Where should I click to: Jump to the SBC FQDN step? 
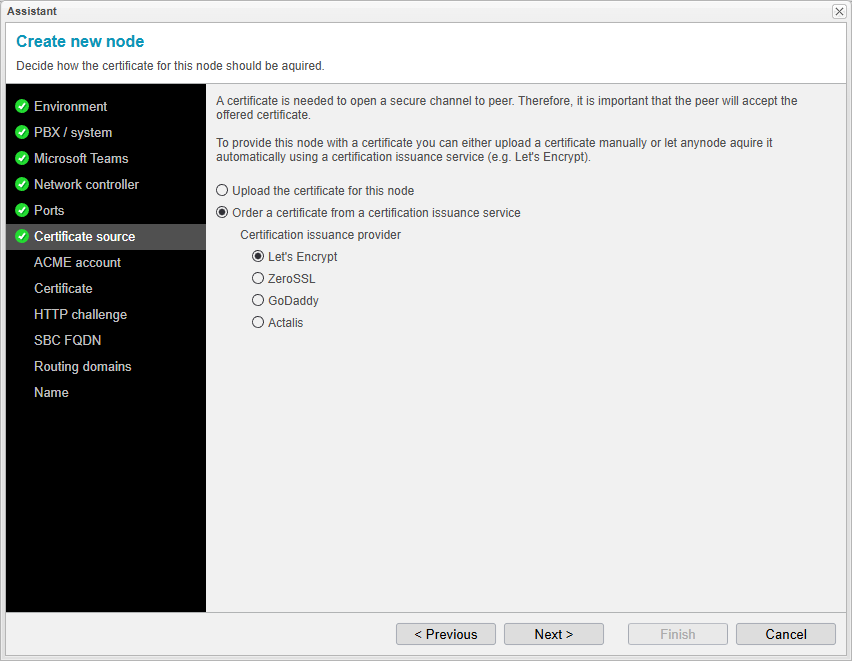point(67,341)
